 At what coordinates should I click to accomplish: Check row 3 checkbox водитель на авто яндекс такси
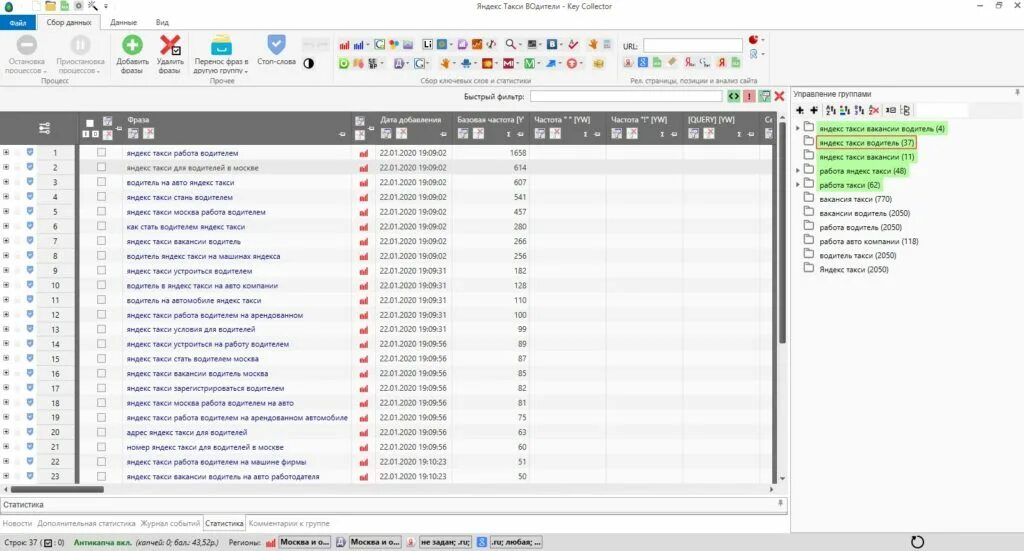tap(101, 181)
